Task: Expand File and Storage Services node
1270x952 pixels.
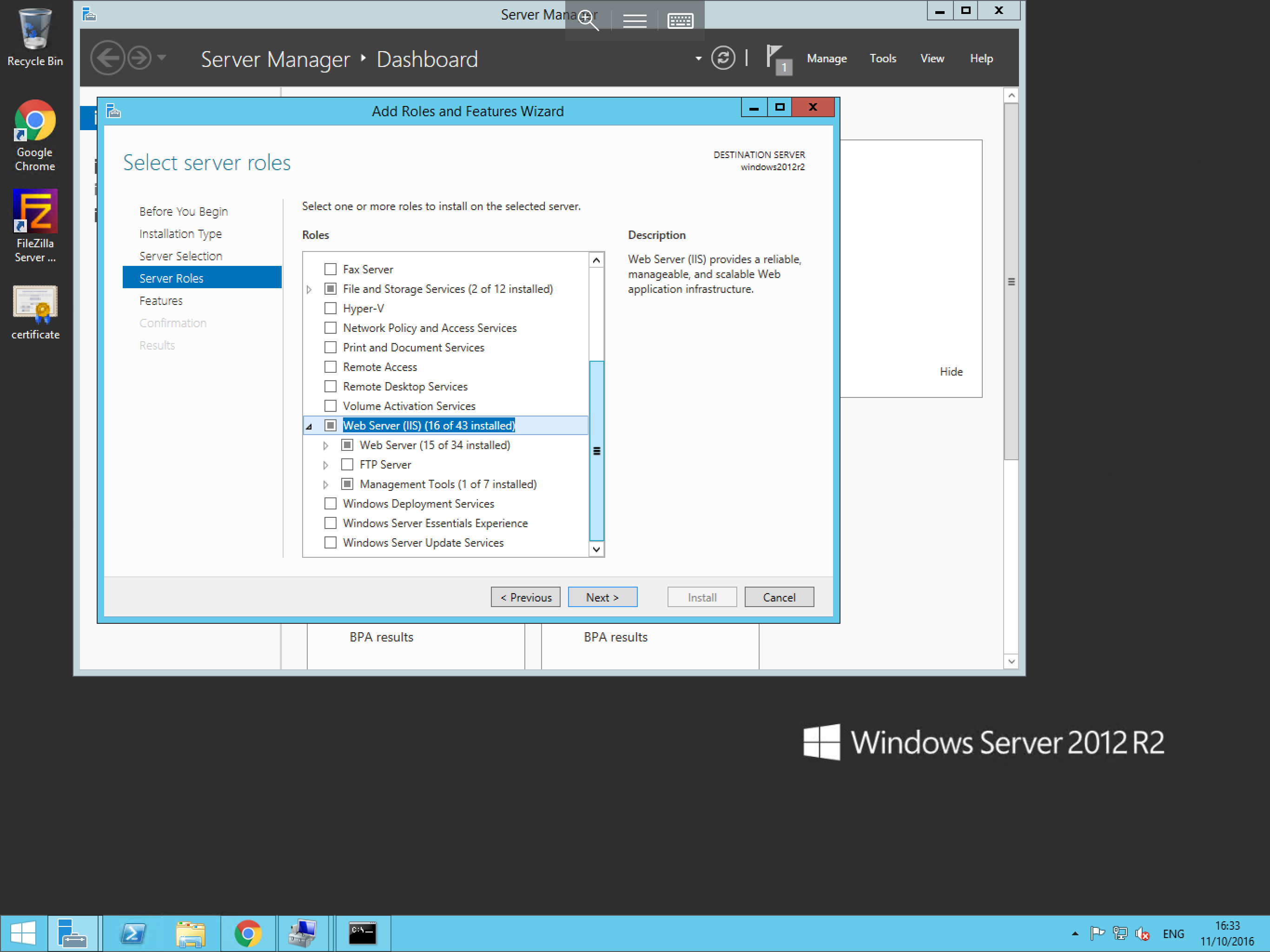Action: [x=309, y=289]
